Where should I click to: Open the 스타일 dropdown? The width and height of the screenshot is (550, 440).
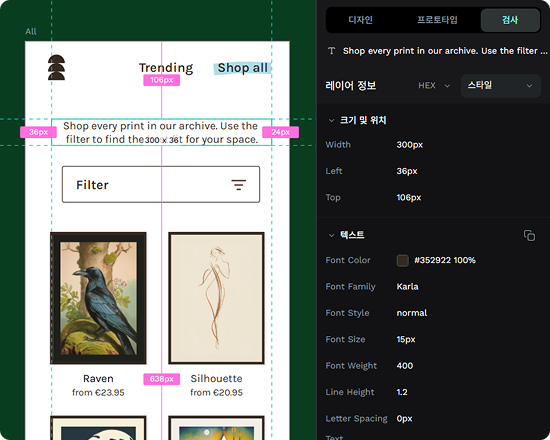[x=501, y=86]
